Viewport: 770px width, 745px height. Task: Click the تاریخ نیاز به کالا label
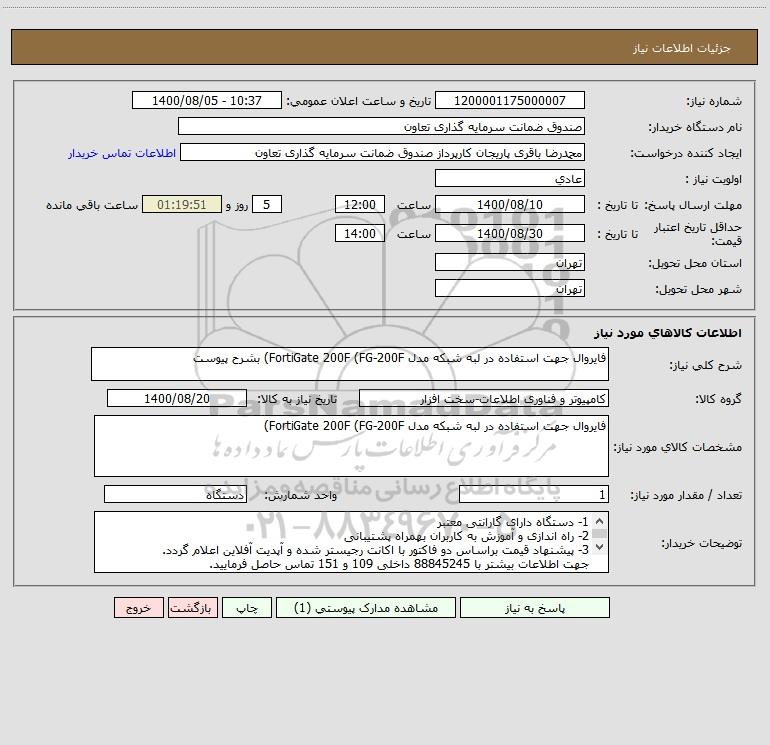click(297, 399)
